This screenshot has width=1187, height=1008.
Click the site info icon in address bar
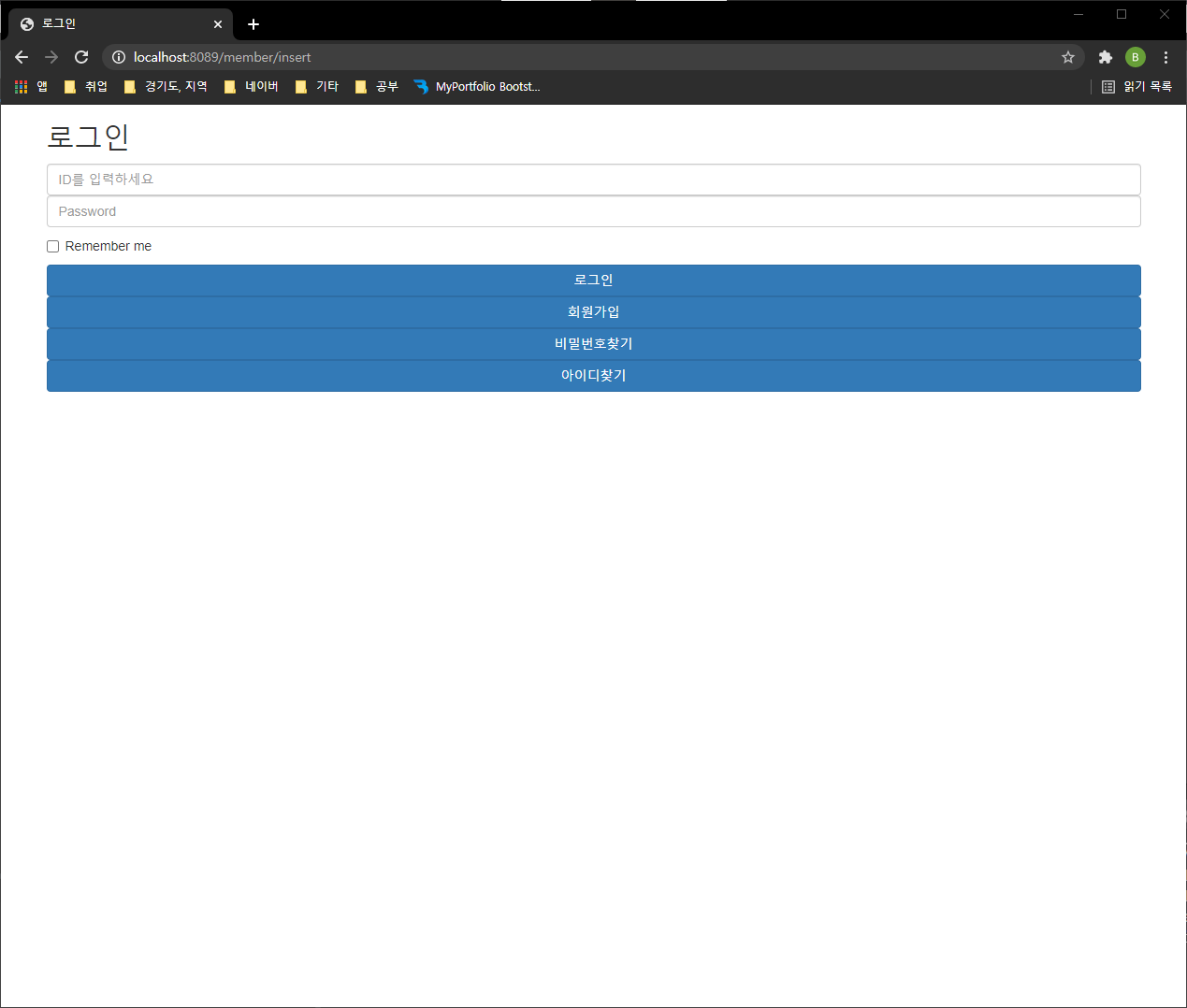[118, 57]
